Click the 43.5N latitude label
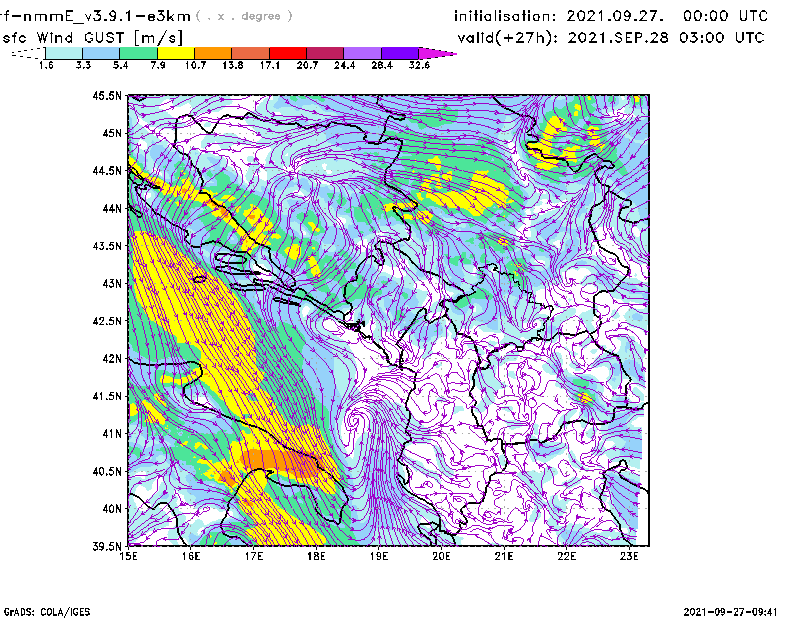 [x=107, y=245]
